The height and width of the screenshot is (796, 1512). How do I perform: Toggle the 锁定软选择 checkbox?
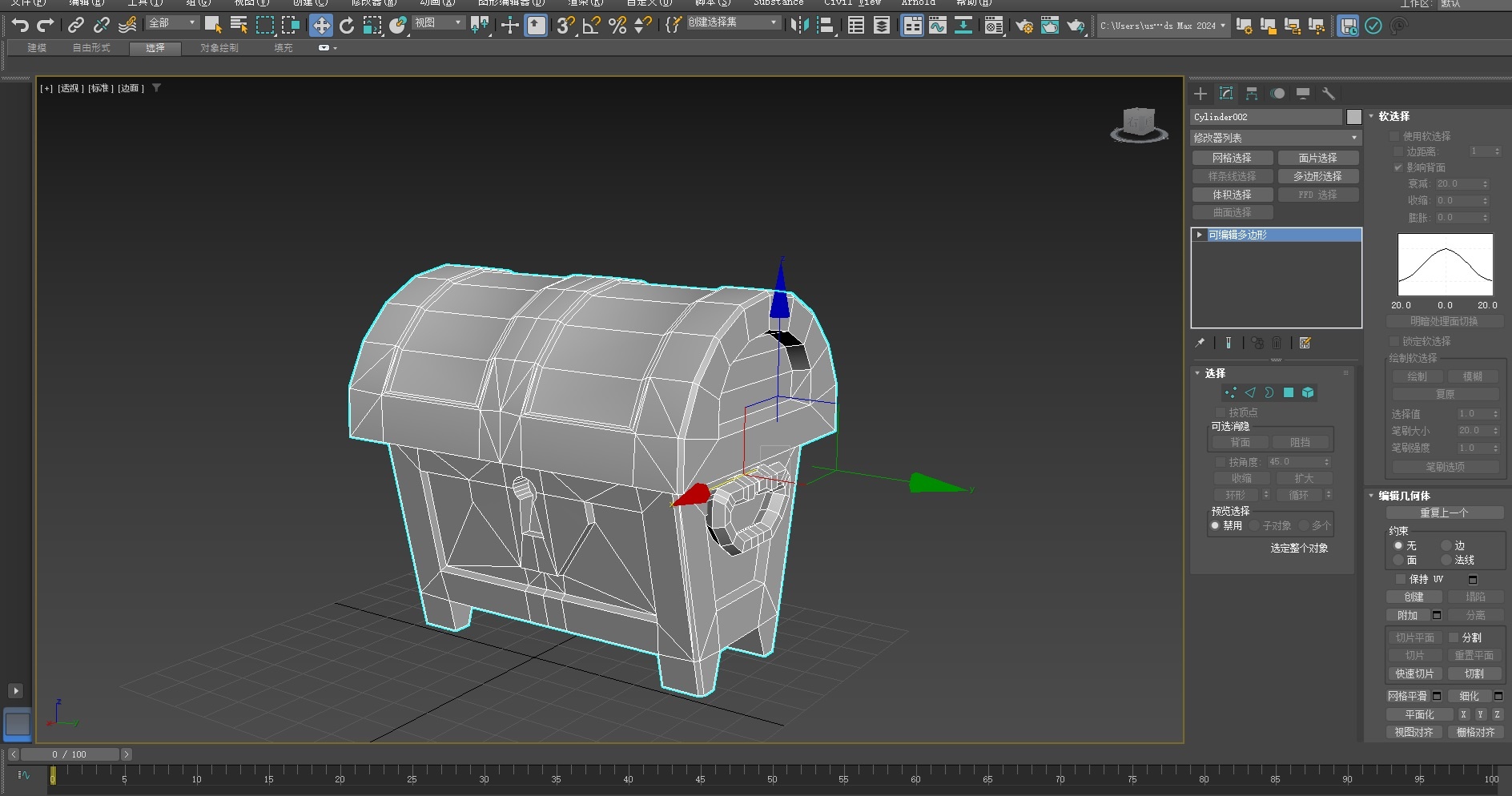pos(1394,341)
